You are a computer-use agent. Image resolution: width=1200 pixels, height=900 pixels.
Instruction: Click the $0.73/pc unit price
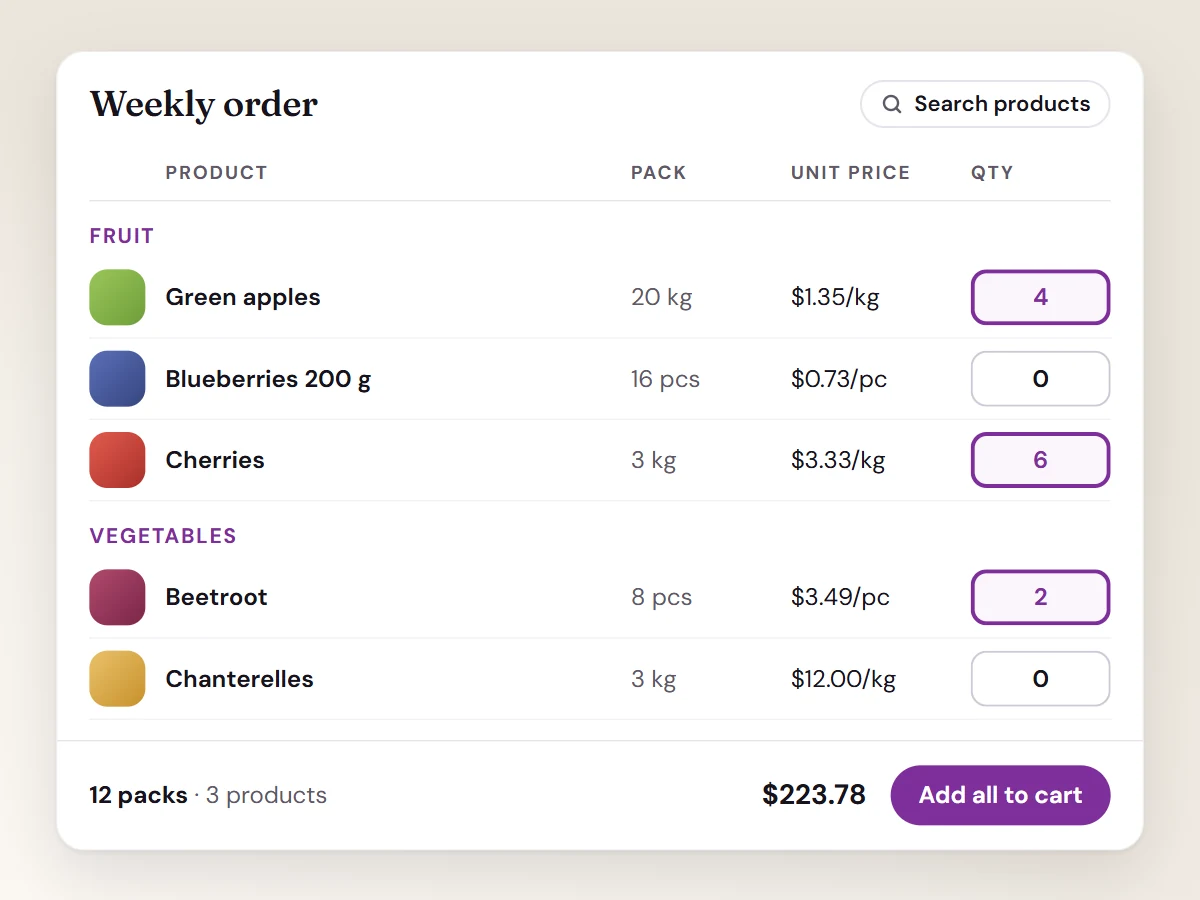coord(839,379)
